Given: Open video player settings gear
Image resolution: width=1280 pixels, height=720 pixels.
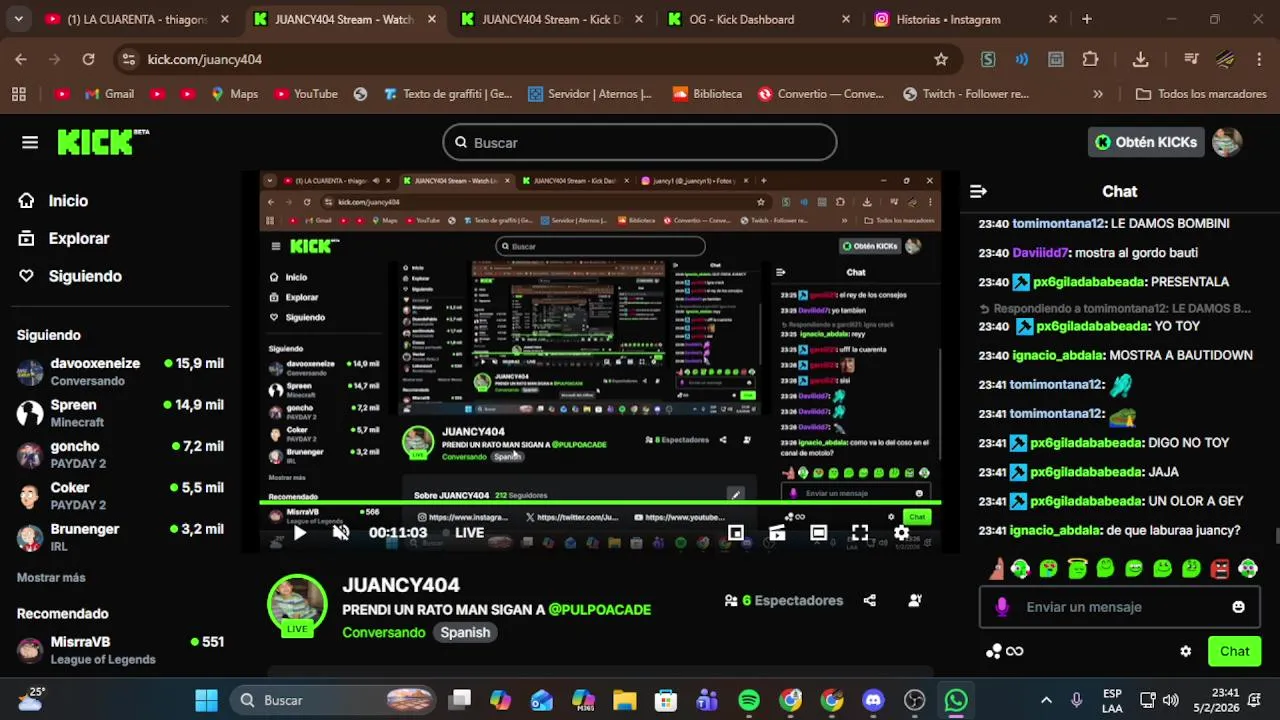Looking at the screenshot, I should point(901,533).
